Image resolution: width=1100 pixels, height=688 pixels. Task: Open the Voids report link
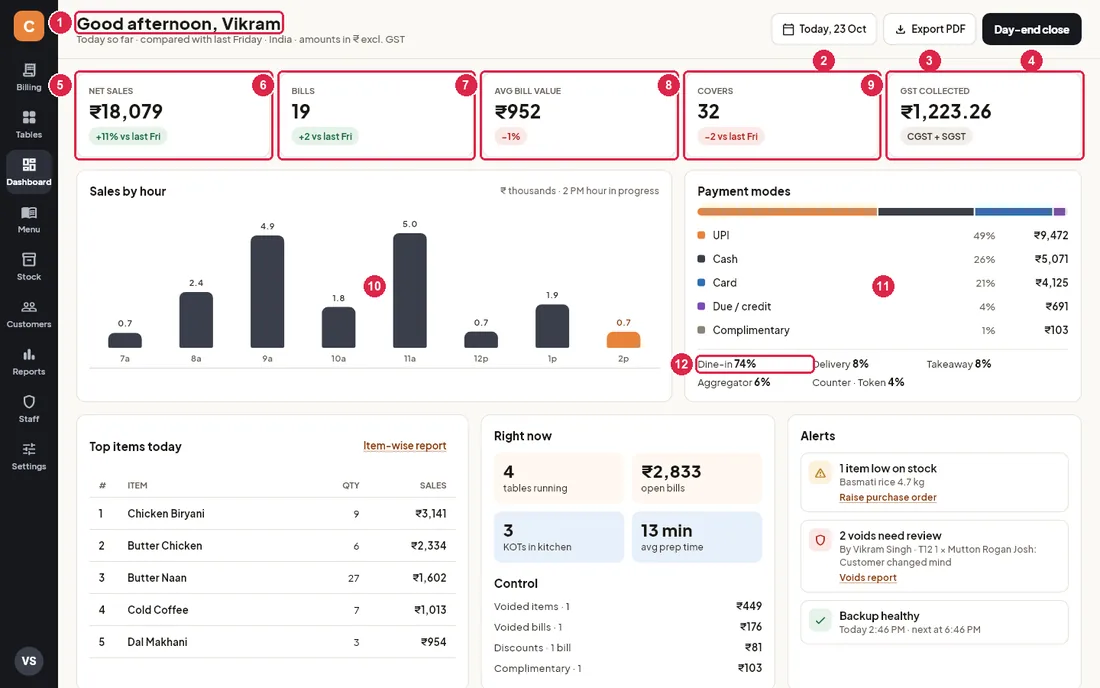[868, 578]
